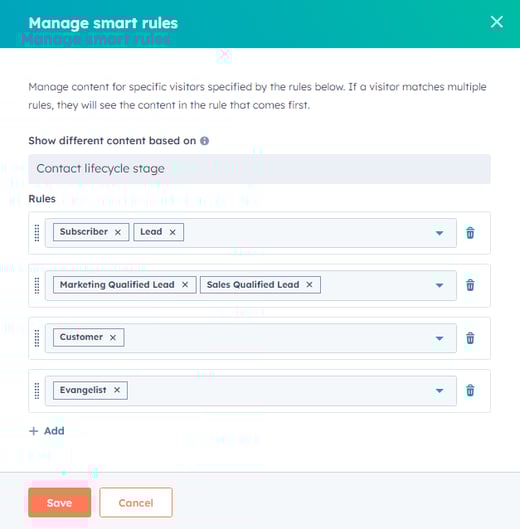Remove the Customer tag
The width and height of the screenshot is (520, 529).
pyautogui.click(x=113, y=337)
